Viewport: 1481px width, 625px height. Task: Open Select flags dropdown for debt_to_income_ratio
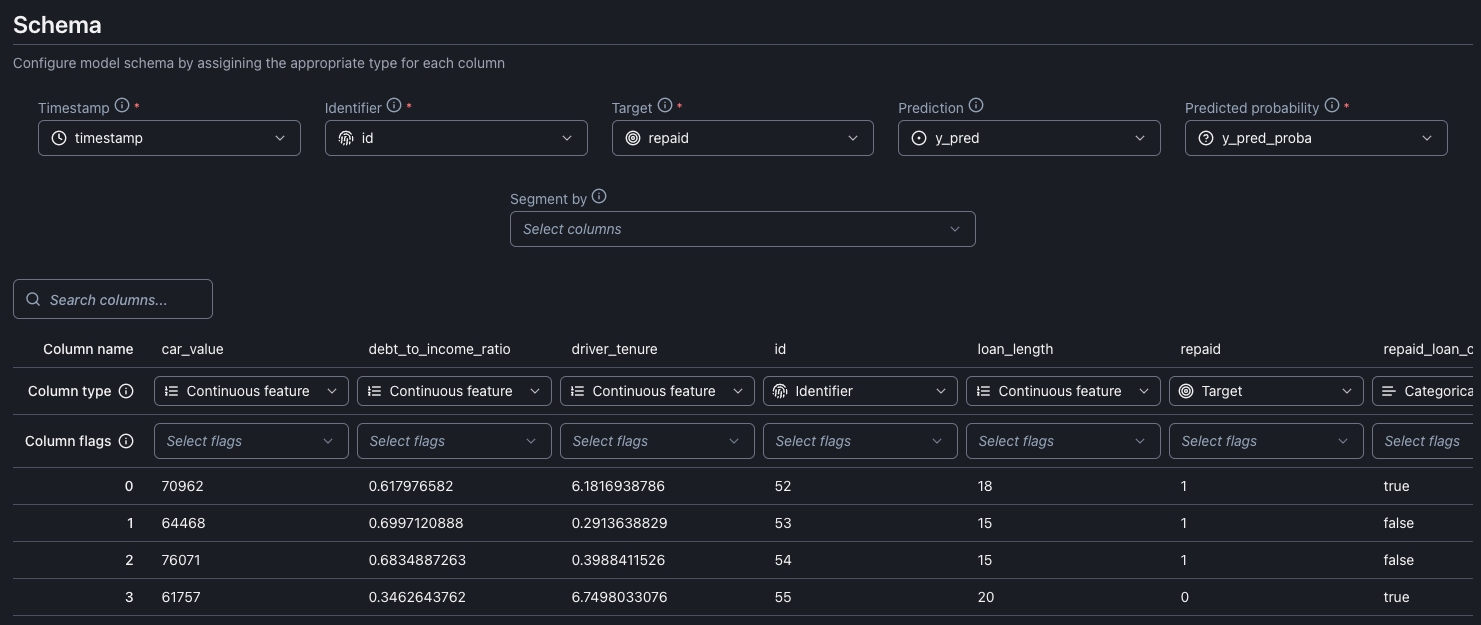tap(454, 441)
